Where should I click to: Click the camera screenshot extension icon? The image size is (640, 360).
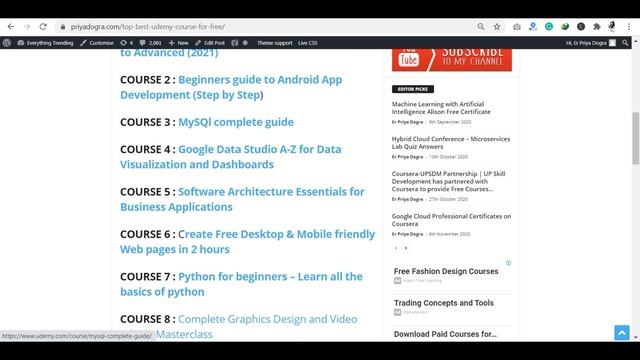coord(517,27)
